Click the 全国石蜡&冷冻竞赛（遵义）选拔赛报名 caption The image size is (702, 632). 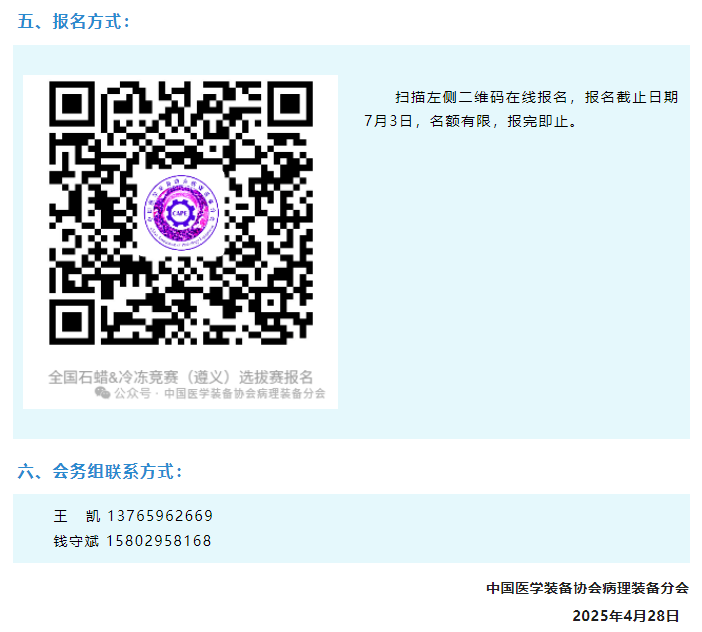(180, 377)
